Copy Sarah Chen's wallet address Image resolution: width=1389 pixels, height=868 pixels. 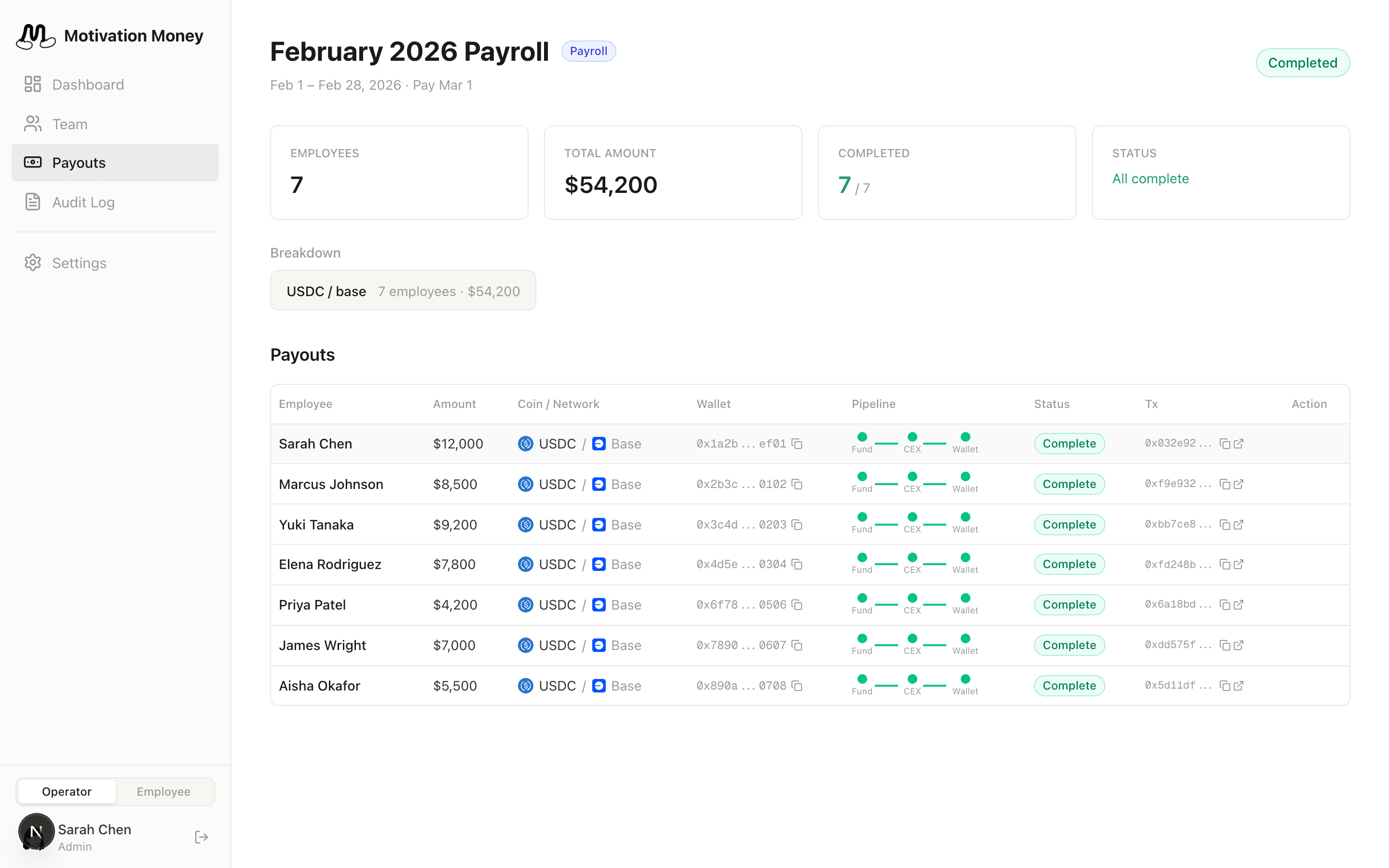pos(797,444)
